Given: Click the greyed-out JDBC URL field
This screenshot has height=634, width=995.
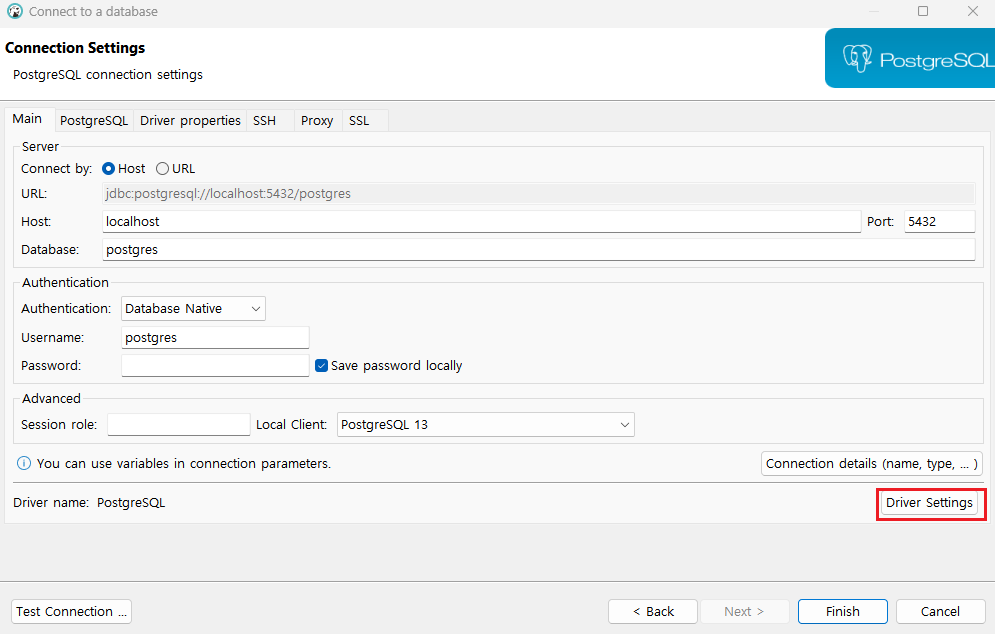Looking at the screenshot, I should [x=539, y=194].
